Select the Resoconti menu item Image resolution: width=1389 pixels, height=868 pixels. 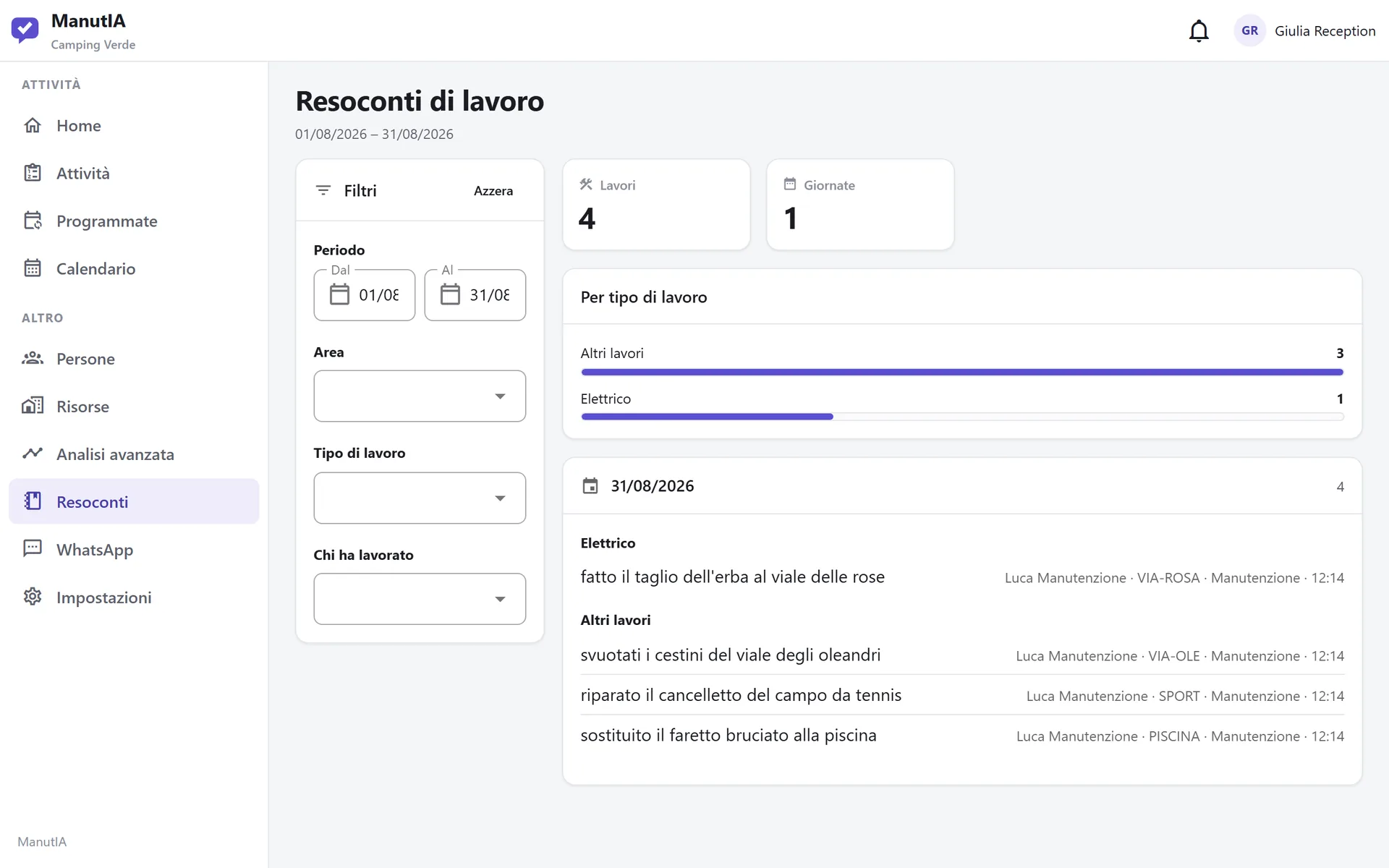pyautogui.click(x=134, y=501)
